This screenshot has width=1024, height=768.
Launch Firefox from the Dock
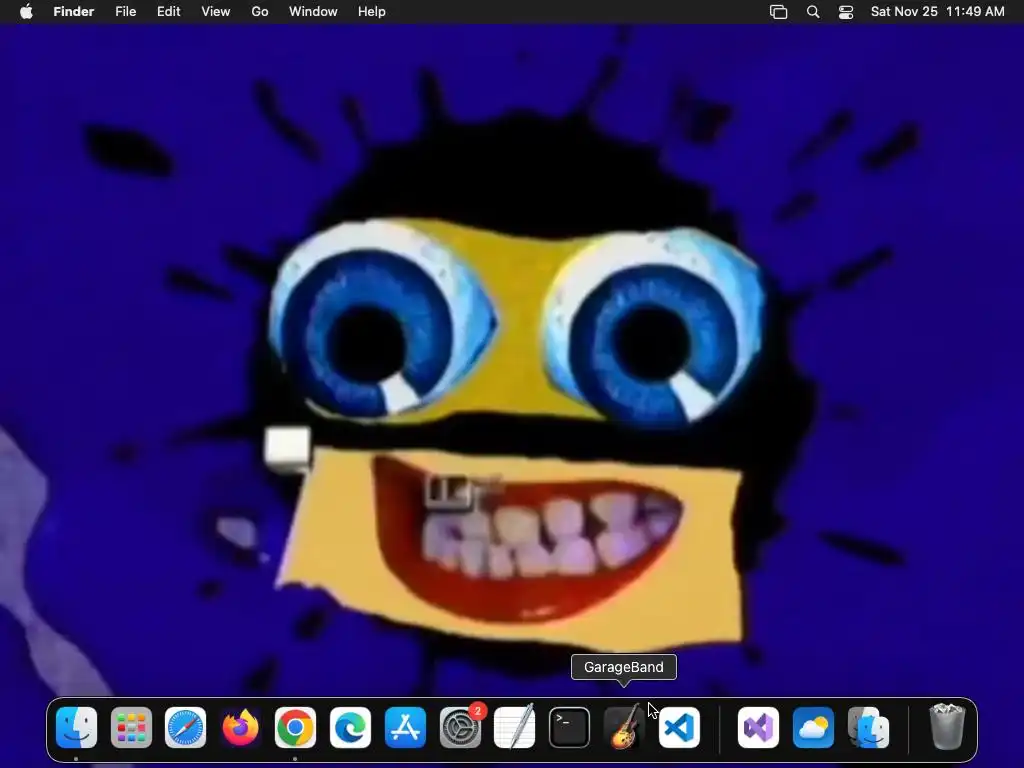(240, 727)
